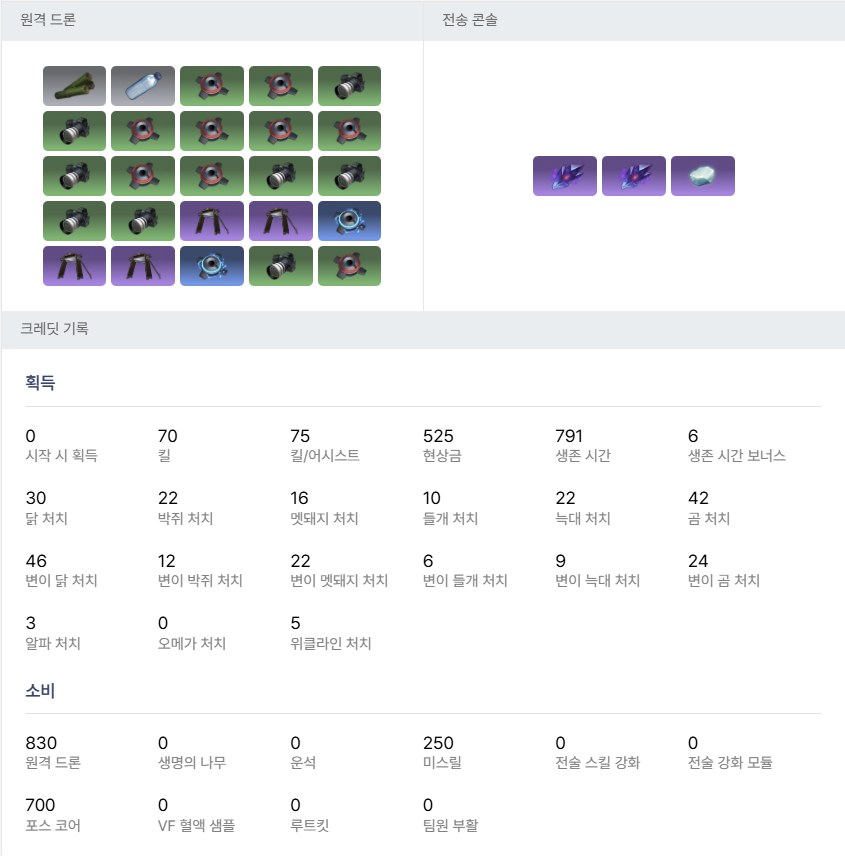This screenshot has width=845, height=856.
Task: Click the 현상금 label
Action: pyautogui.click(x=442, y=456)
